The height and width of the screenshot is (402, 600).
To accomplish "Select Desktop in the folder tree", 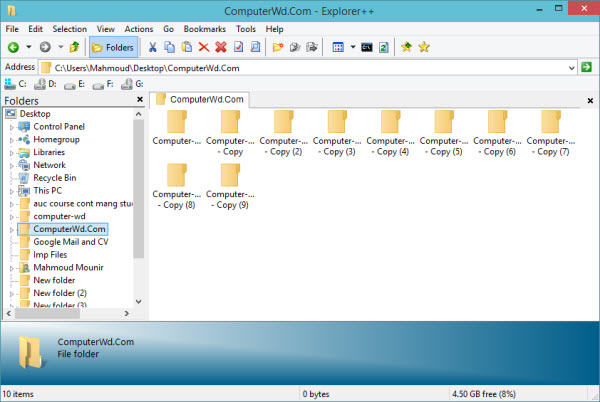I will tap(35, 114).
